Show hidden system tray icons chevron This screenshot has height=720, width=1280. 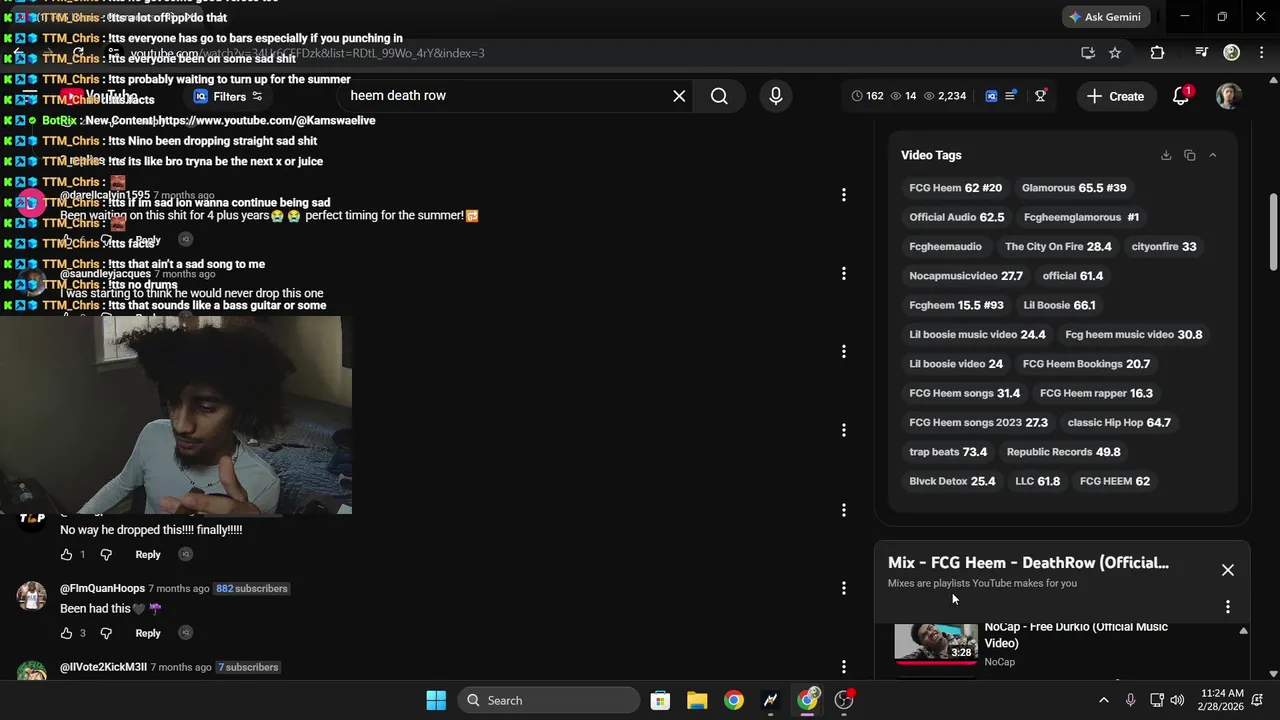(1103, 700)
